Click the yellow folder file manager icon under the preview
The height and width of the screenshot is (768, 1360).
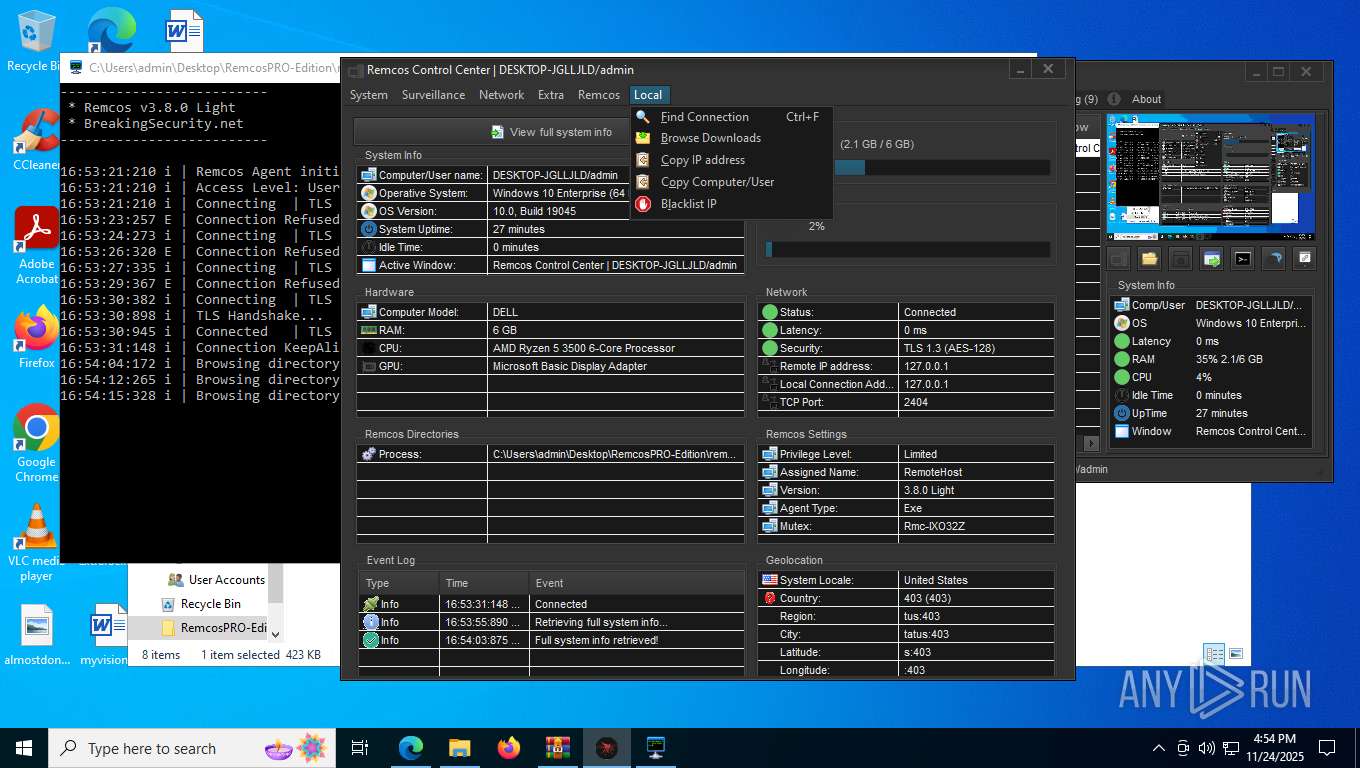coord(1149,259)
